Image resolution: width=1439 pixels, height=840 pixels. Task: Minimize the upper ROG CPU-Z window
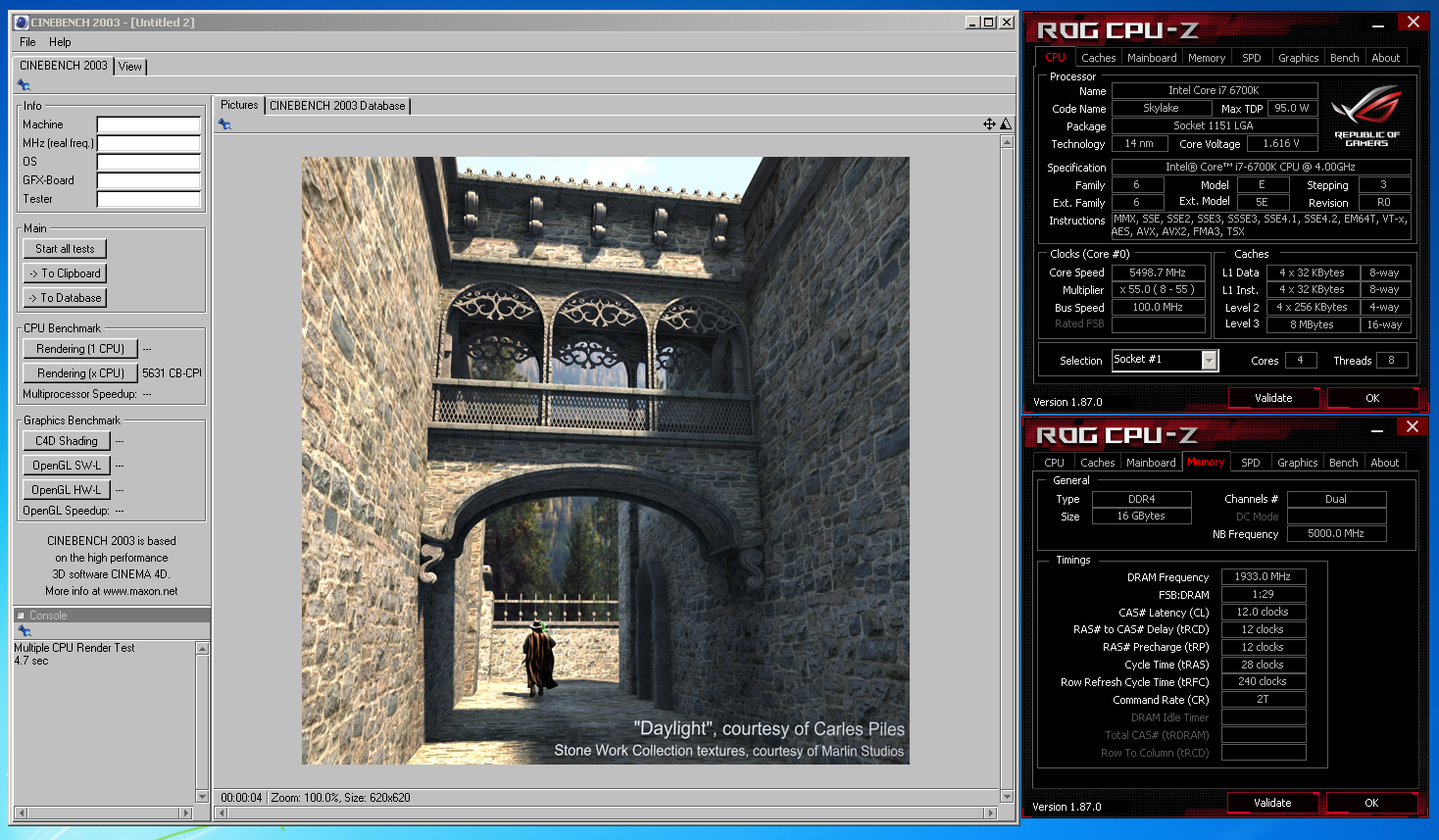coord(1378,24)
